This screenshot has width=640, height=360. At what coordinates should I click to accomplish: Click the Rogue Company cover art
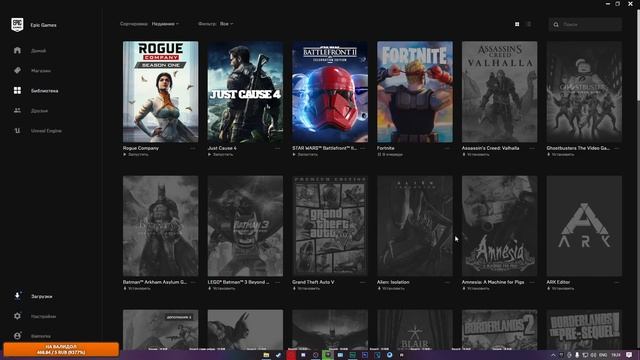pyautogui.click(x=160, y=92)
